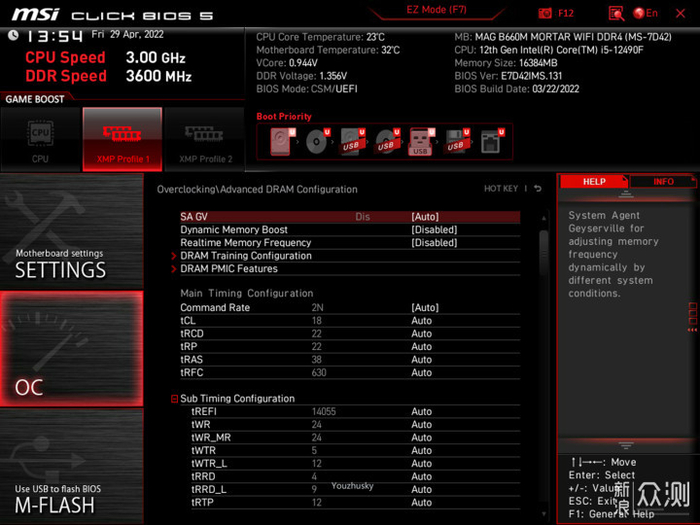Screen dimensions: 700x525
Task: Select optical disc boot priority device
Action: (317, 141)
